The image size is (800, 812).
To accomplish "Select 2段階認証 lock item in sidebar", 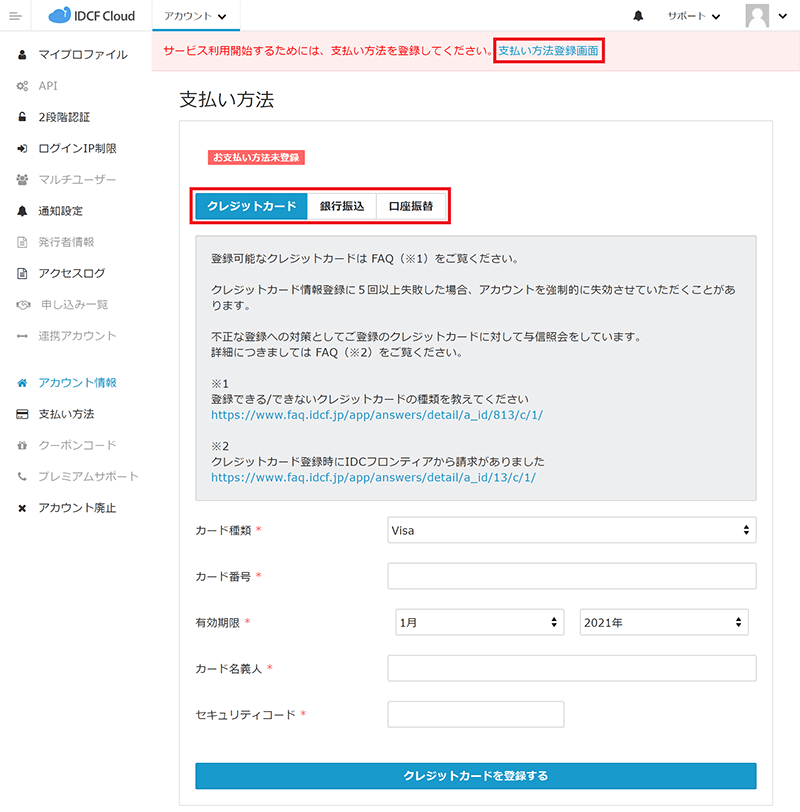I will pos(64,117).
